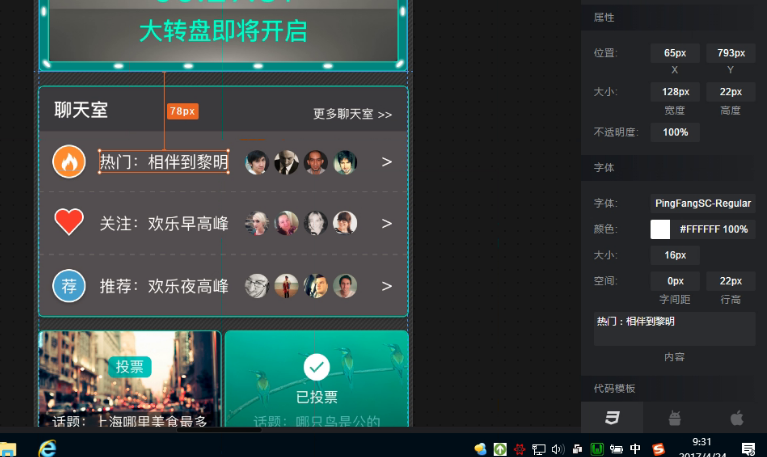Select the Apple iOS code template tab
Image resolution: width=767 pixels, height=457 pixels.
pos(736,418)
